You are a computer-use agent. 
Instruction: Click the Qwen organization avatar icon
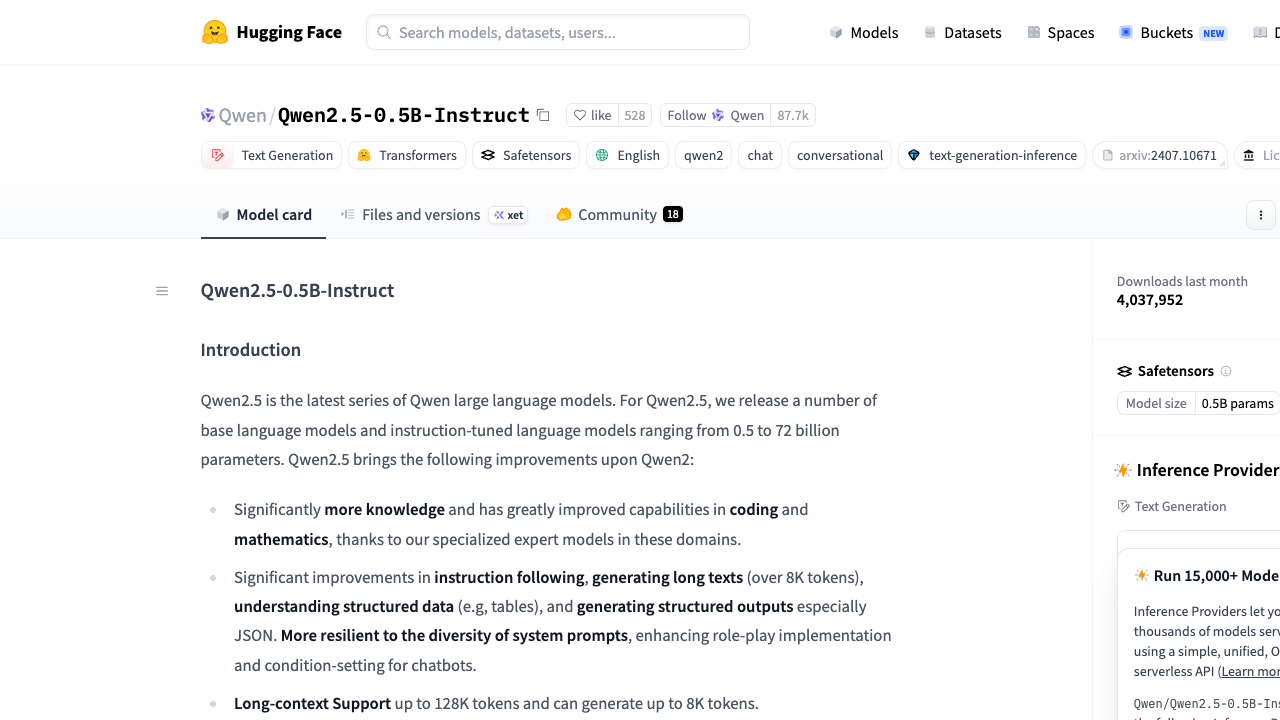(208, 115)
